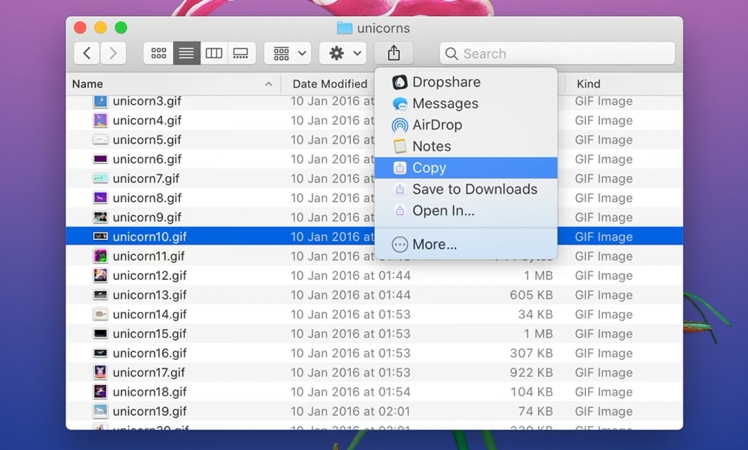This screenshot has width=748, height=450.
Task: Click the Share toolbar button
Action: pyautogui.click(x=394, y=53)
